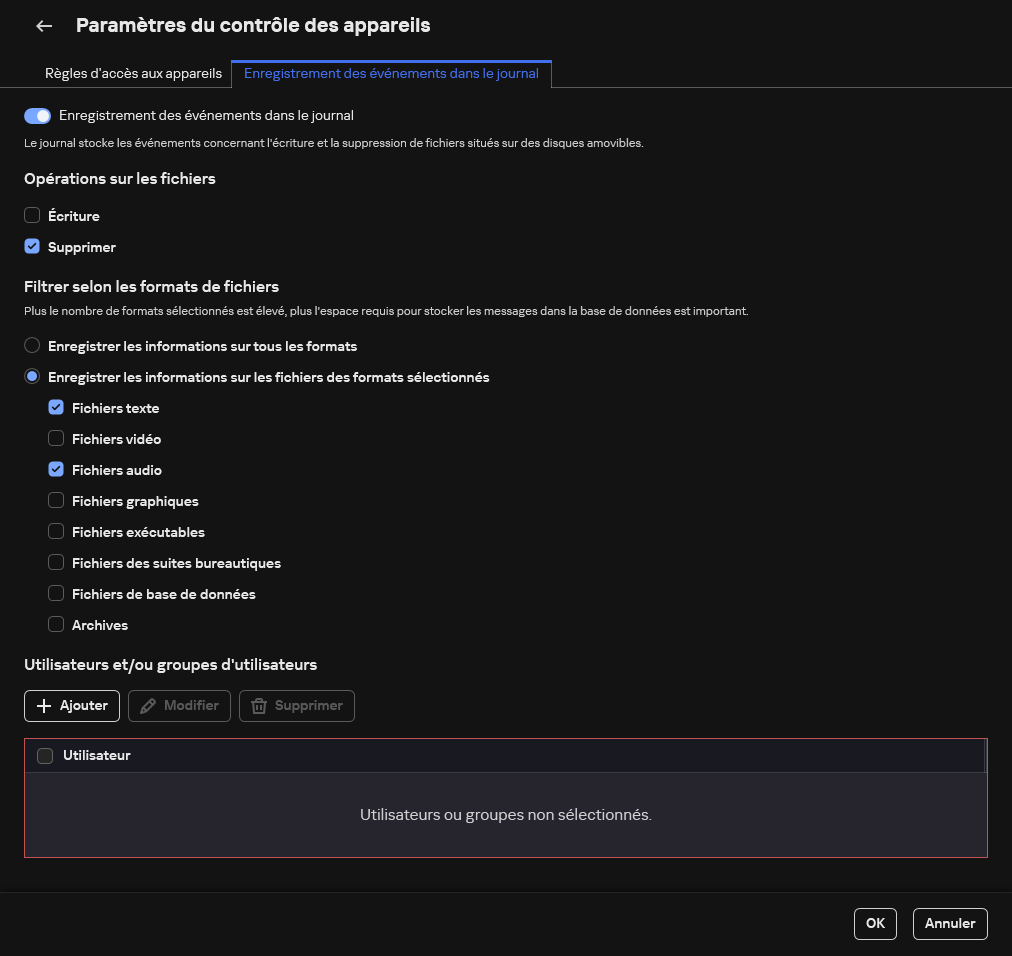
Task: Open the Enregistrement des événements dans le journal tab
Action: [391, 73]
